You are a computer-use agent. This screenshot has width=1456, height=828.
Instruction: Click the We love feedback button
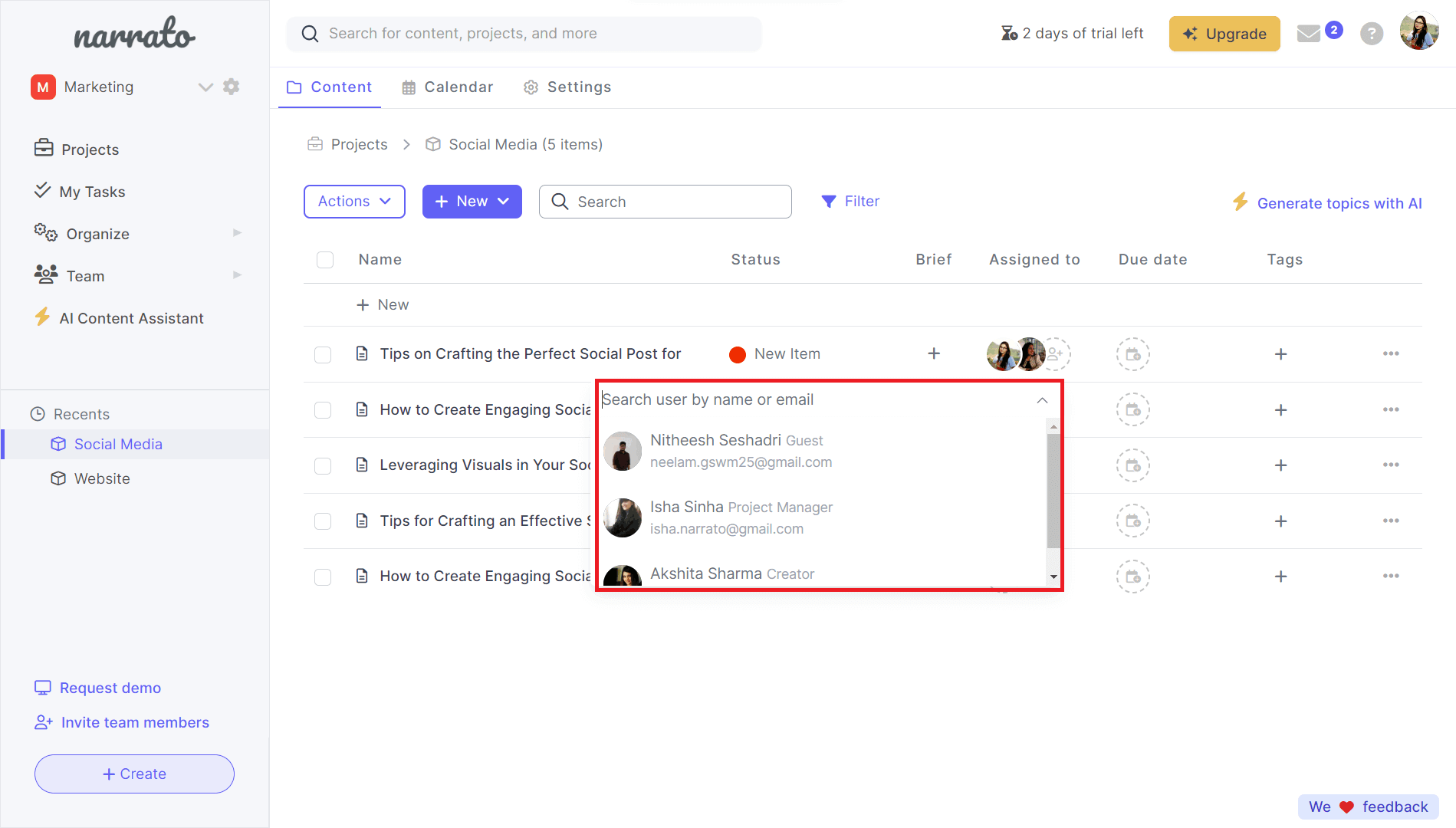[x=1369, y=807]
